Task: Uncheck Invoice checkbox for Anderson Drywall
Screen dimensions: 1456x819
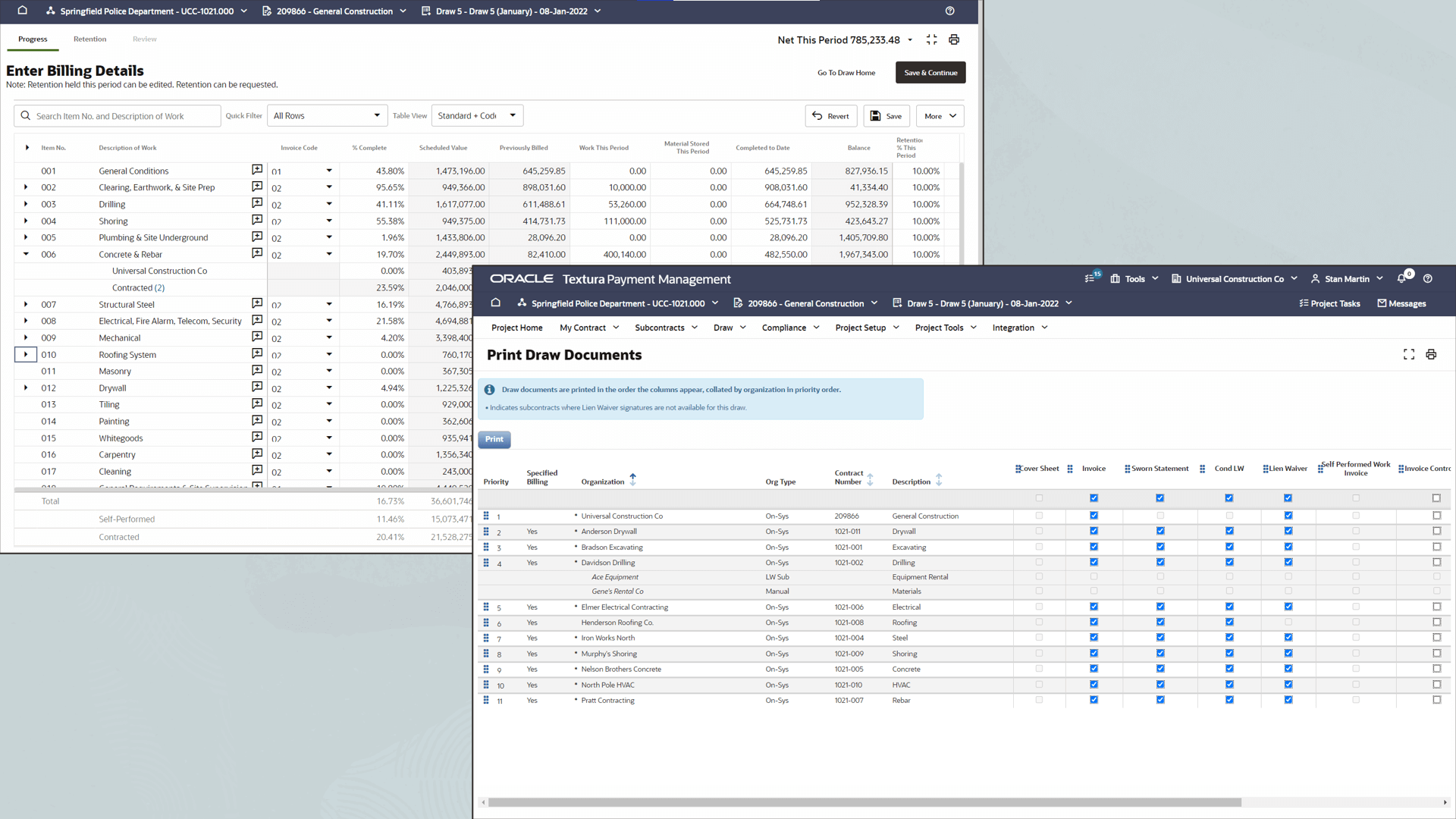Action: (1094, 531)
